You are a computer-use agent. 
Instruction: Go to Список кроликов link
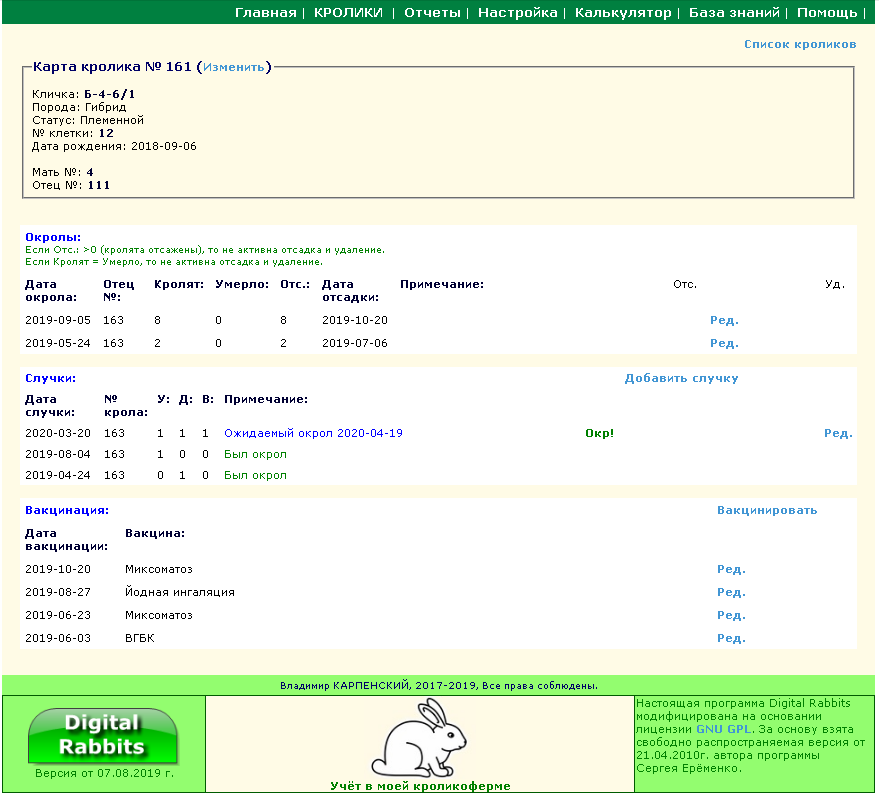tap(800, 44)
